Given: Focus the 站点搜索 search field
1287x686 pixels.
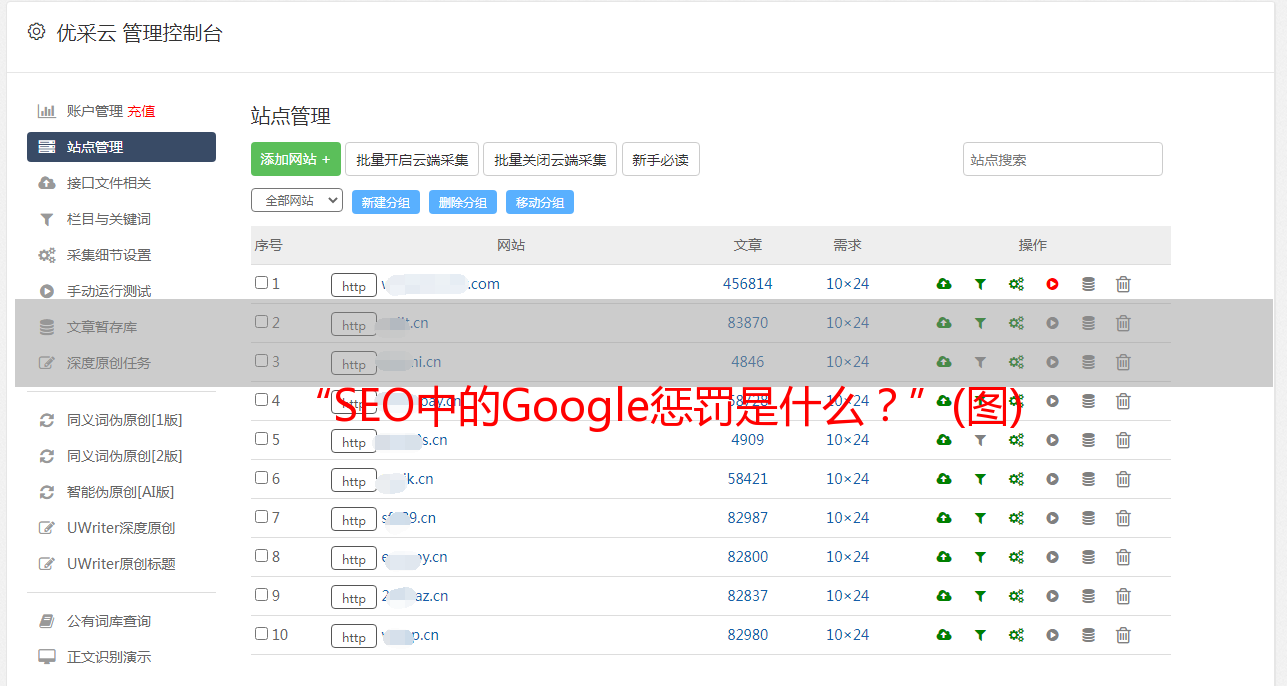Looking at the screenshot, I should 1063,159.
